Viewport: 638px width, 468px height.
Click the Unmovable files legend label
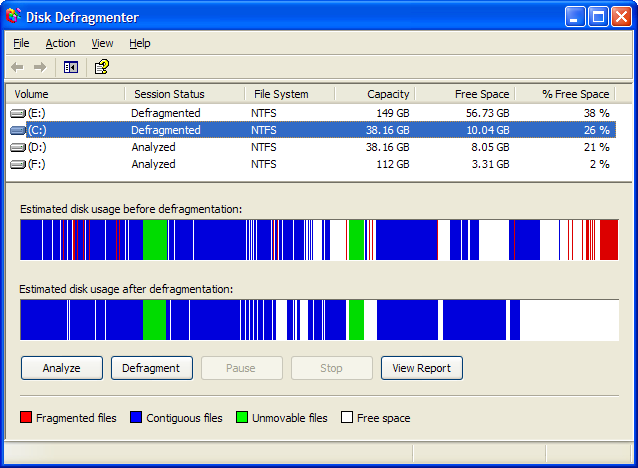pyautogui.click(x=290, y=418)
